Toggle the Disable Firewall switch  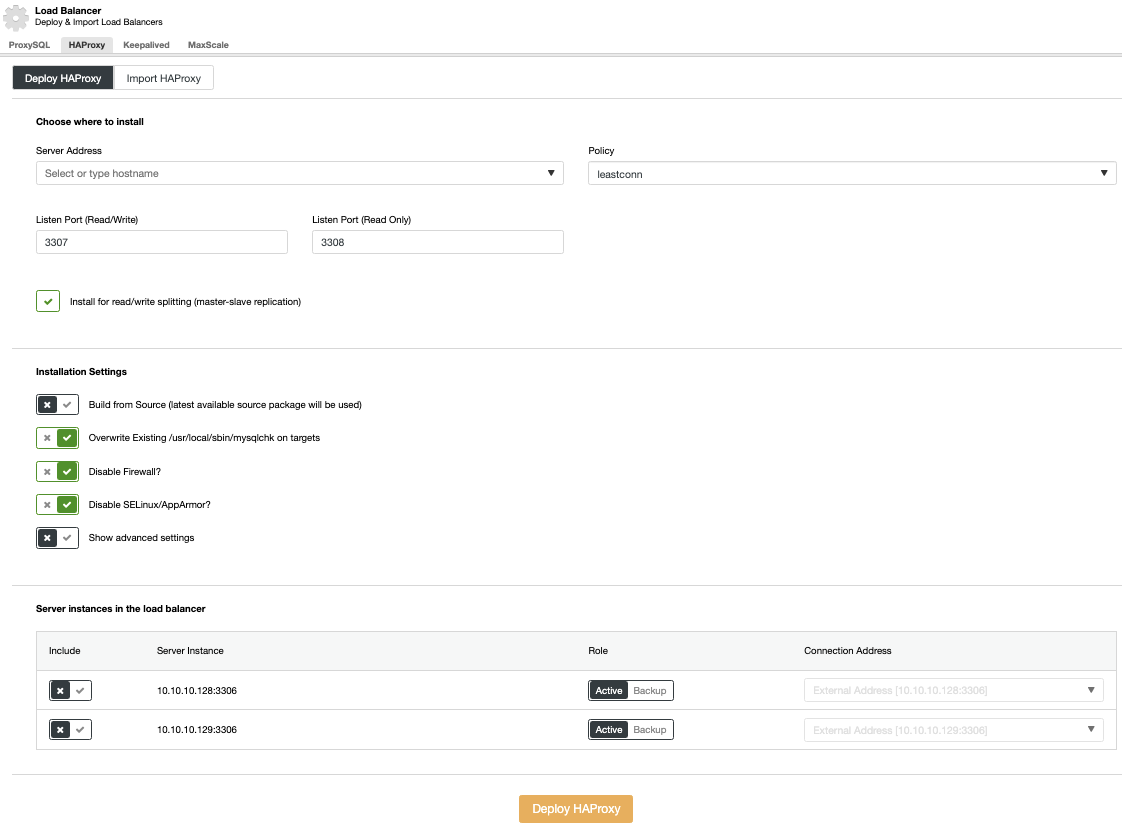(57, 471)
